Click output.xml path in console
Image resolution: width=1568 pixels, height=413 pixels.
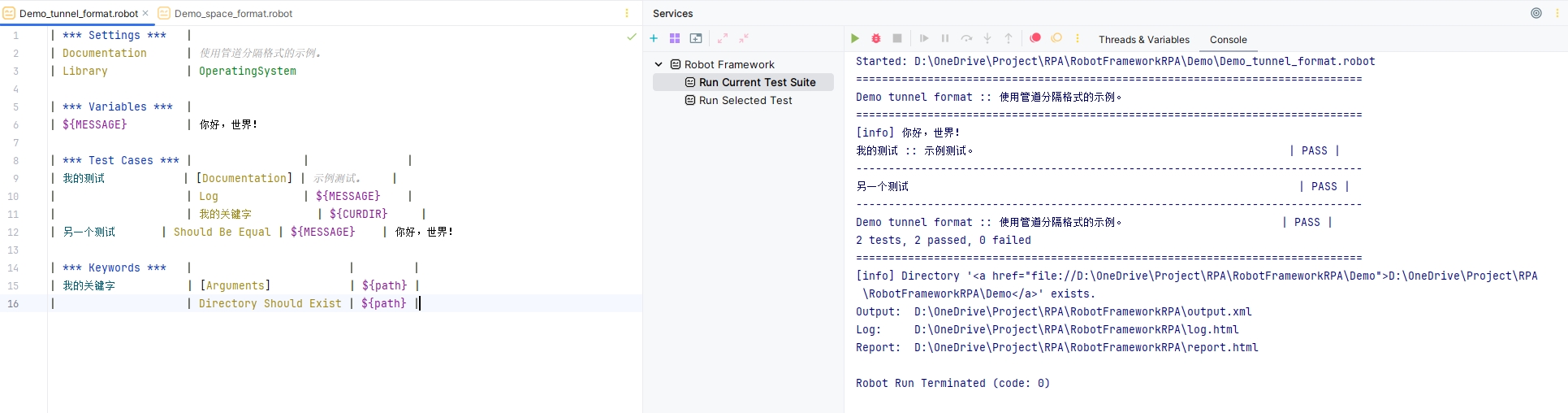click(1083, 311)
